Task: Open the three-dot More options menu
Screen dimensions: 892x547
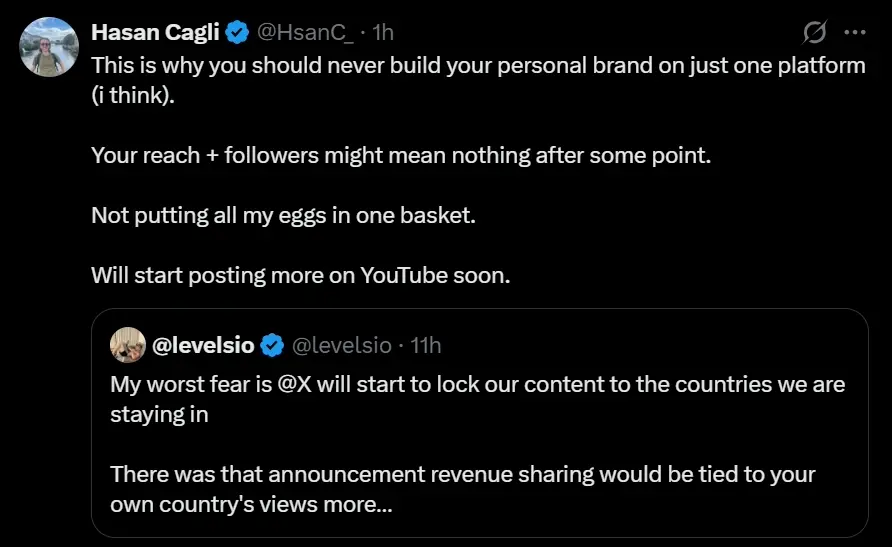Action: click(854, 32)
